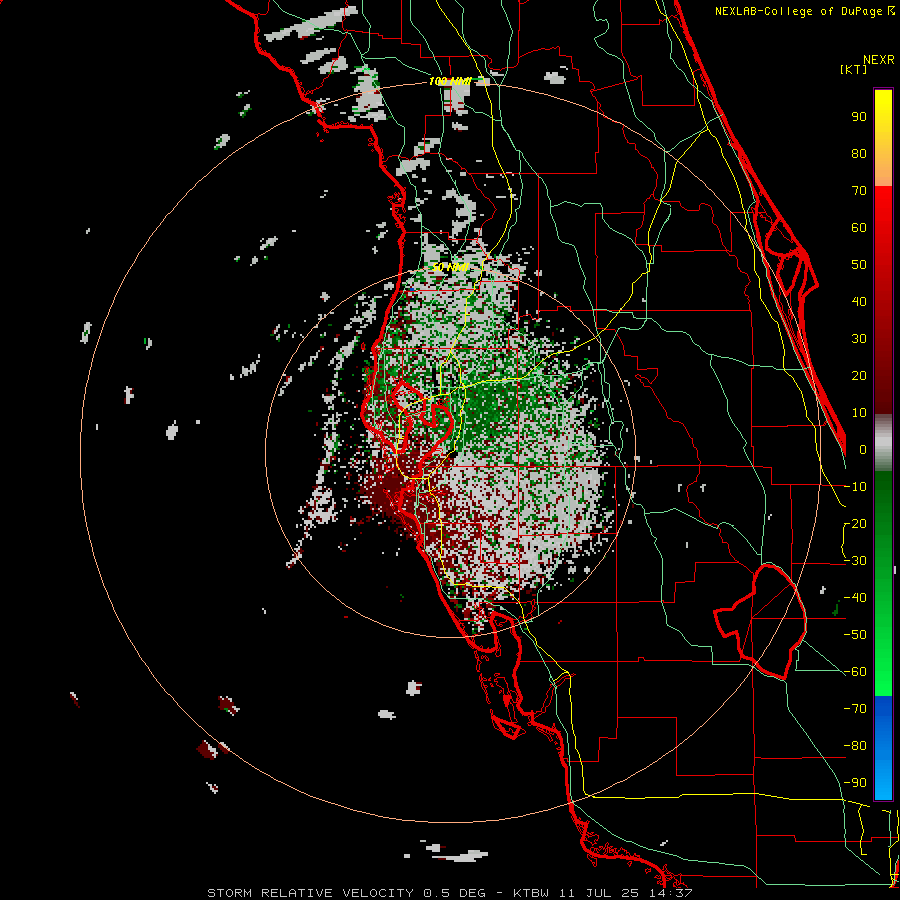This screenshot has width=900, height=900.
Task: Click the positive 50 knot scale label
Action: point(859,265)
